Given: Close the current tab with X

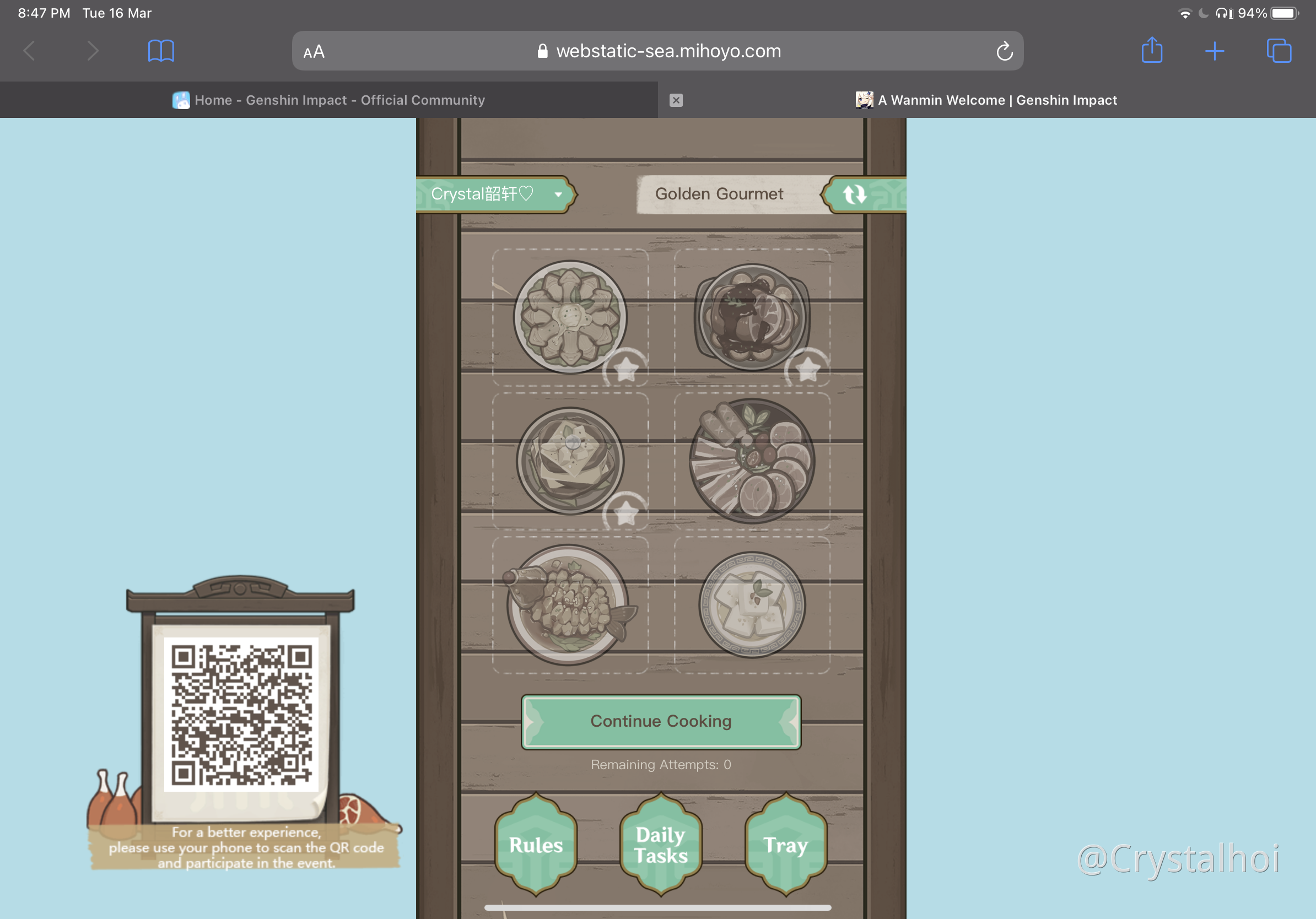Looking at the screenshot, I should tap(676, 100).
